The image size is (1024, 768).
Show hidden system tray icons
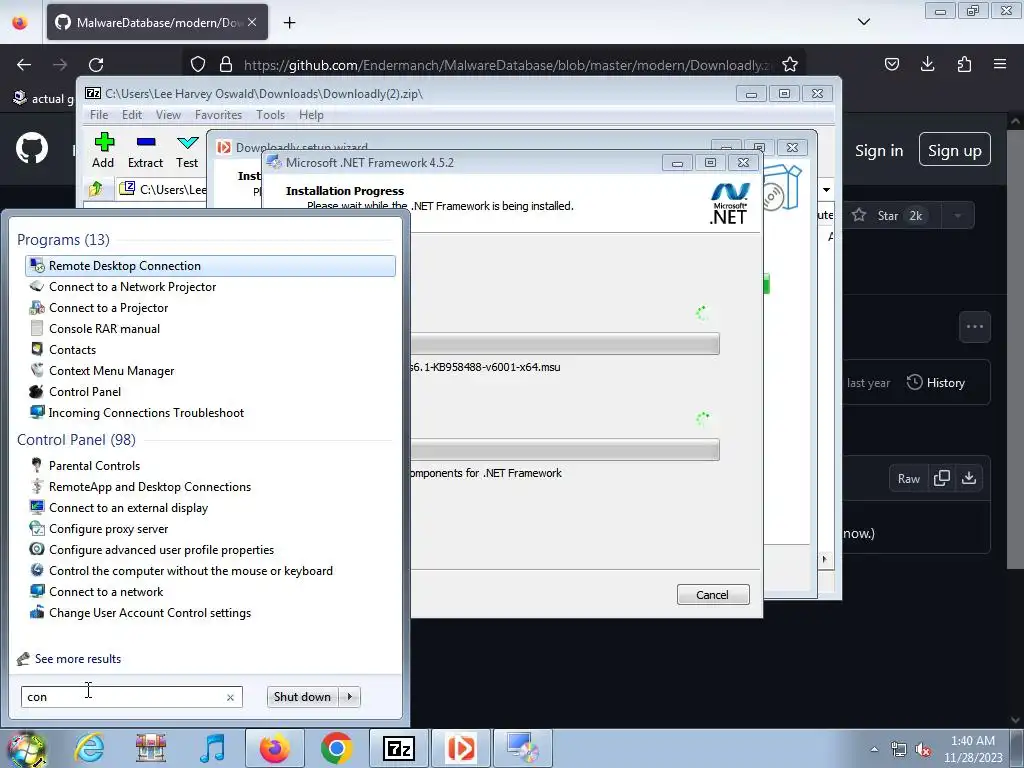coord(874,749)
